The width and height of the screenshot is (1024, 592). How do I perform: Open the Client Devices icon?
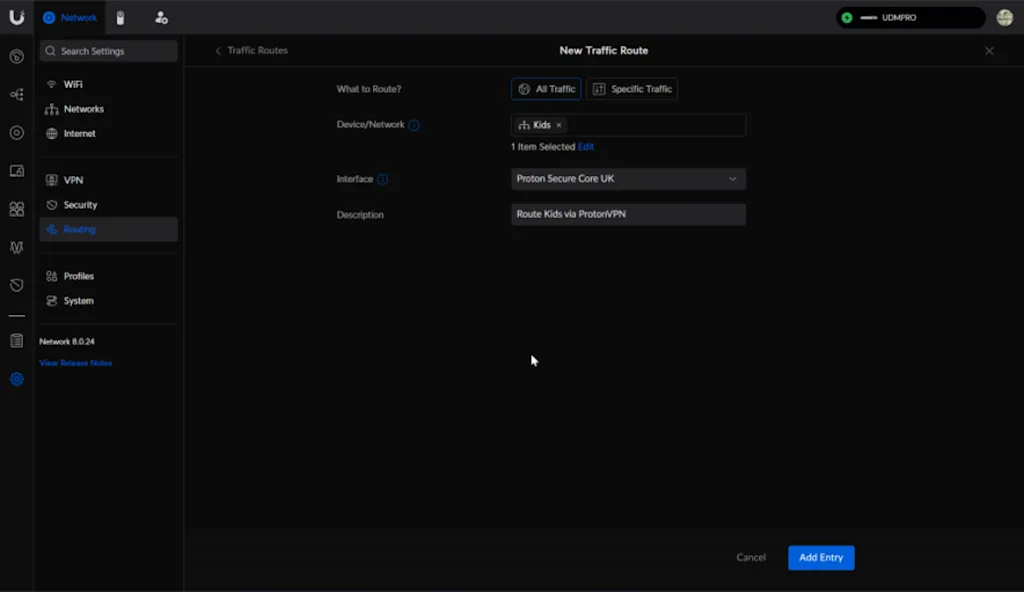click(17, 171)
